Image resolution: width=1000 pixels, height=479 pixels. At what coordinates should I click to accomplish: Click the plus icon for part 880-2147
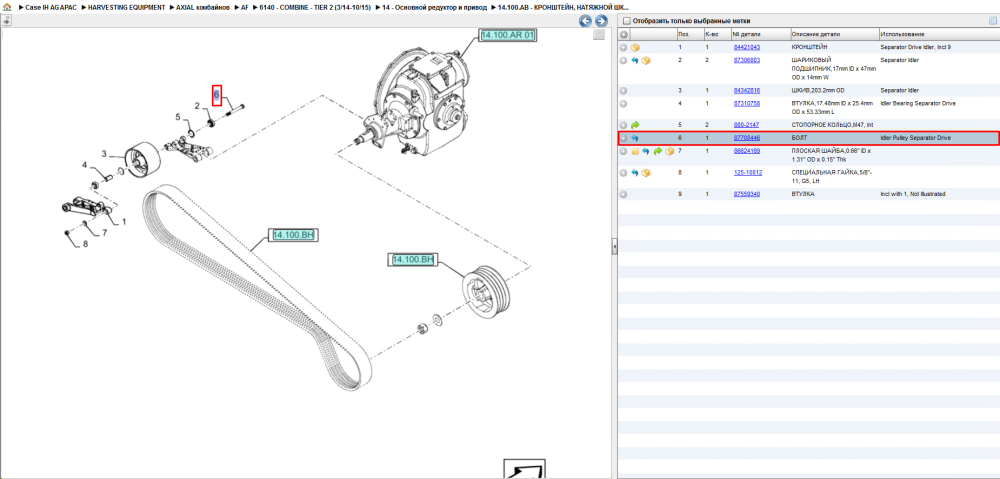point(624,125)
